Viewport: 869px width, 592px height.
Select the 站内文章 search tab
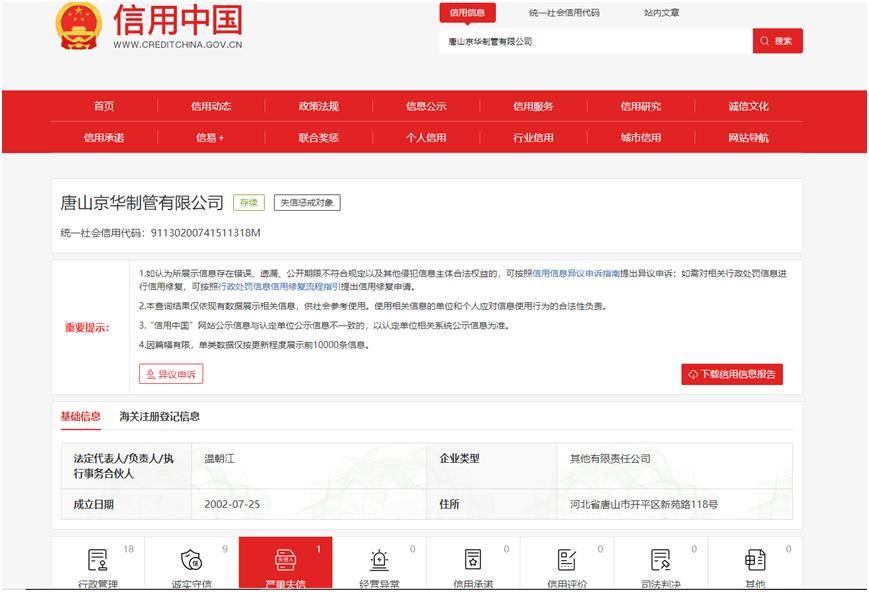pos(661,13)
